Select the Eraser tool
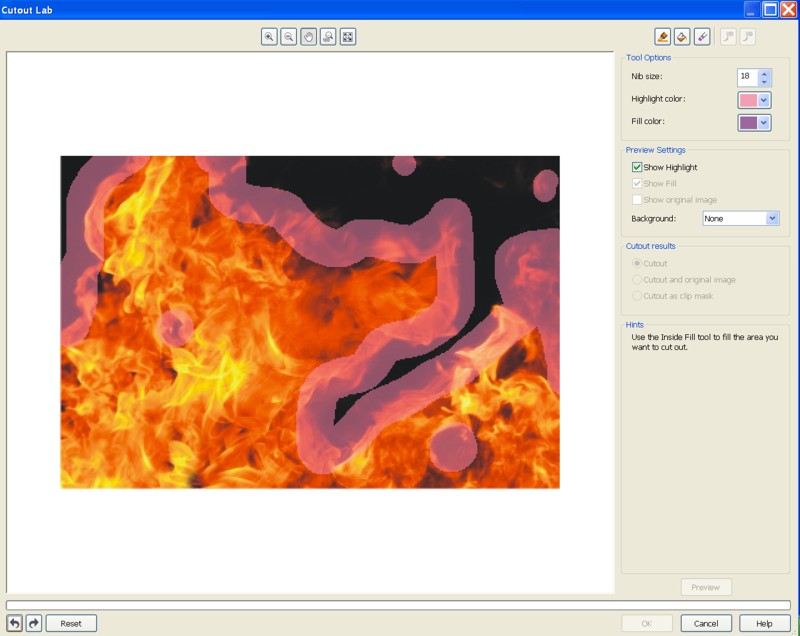The image size is (800, 636). coord(702,37)
